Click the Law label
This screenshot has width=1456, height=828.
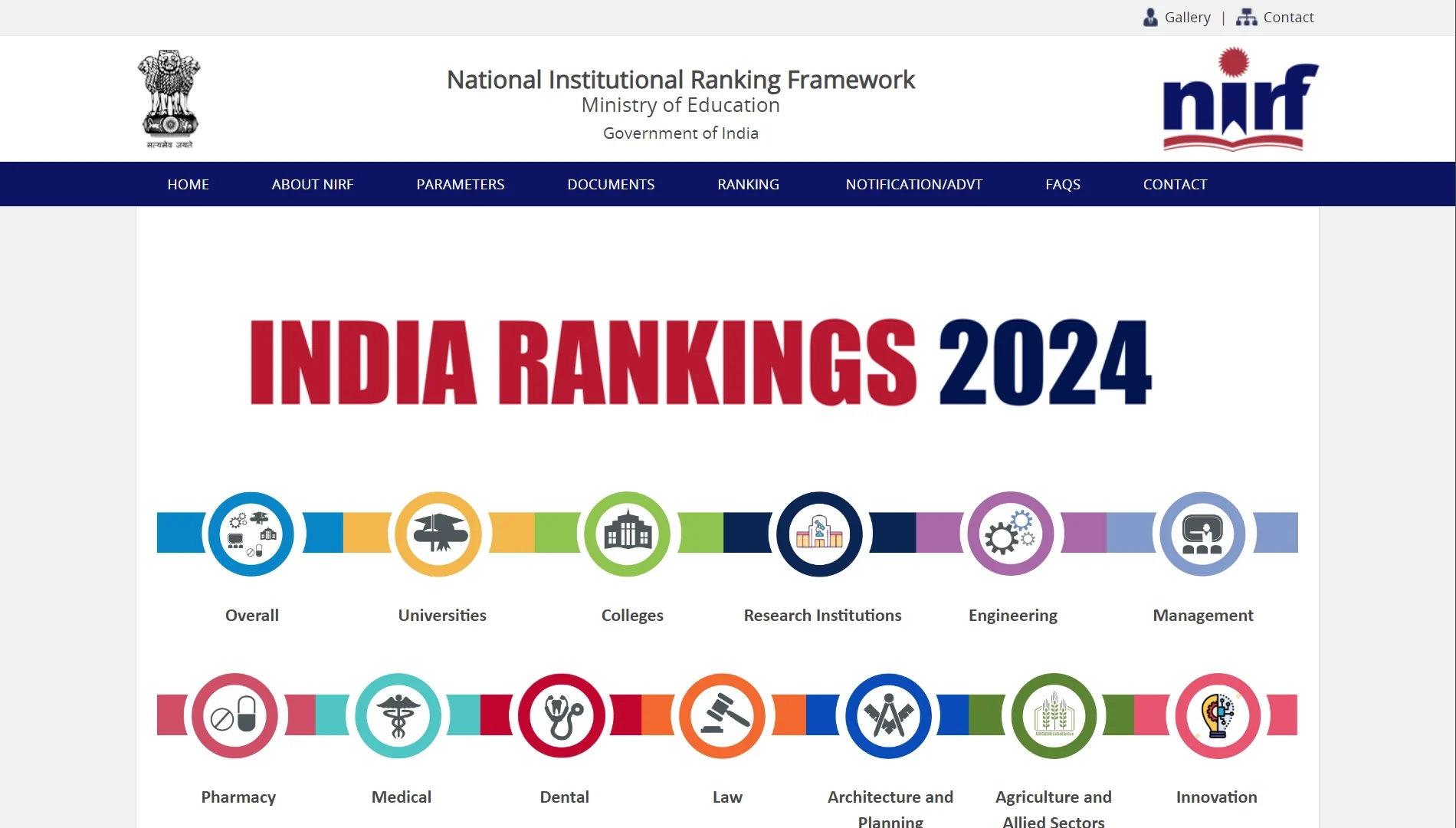click(x=727, y=797)
